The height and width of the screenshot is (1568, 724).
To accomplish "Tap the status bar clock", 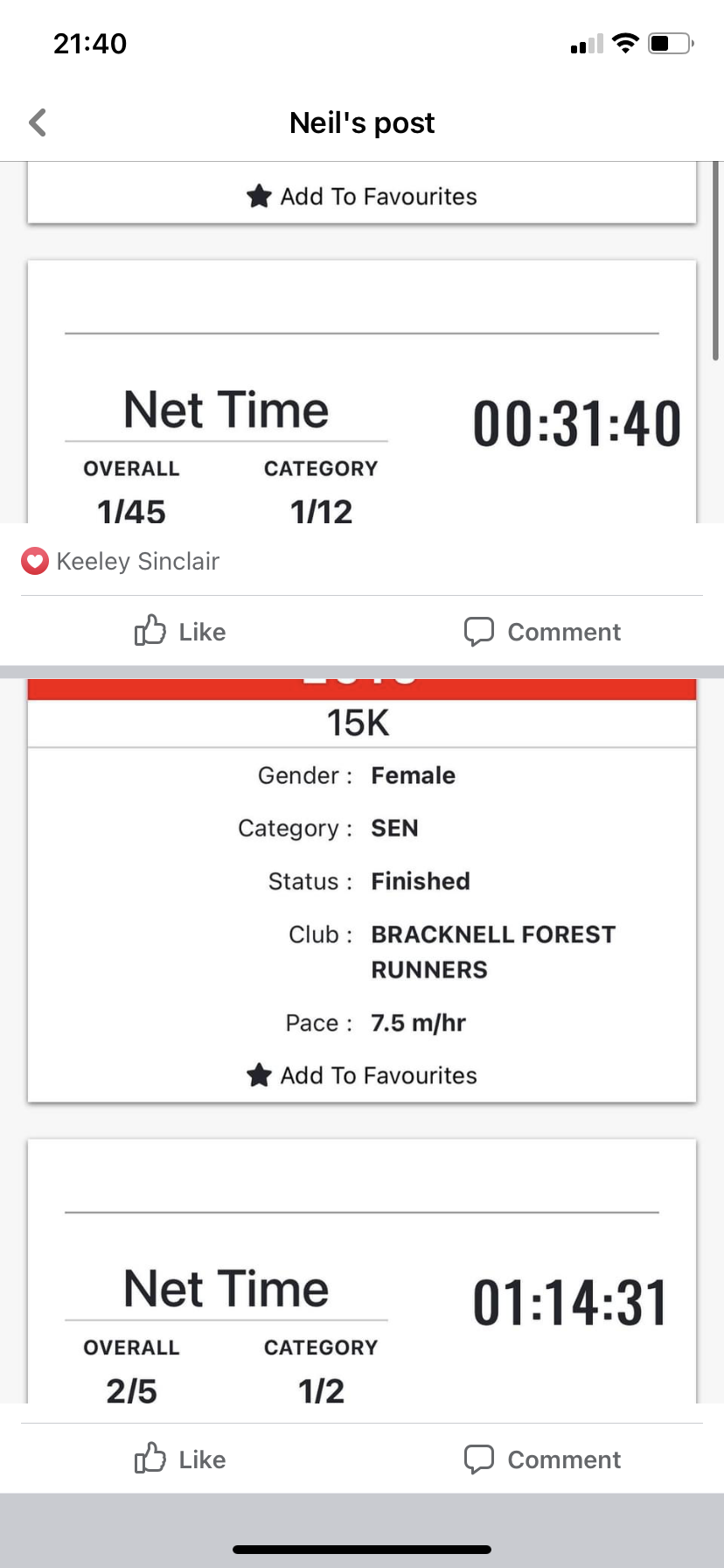I will coord(90,44).
